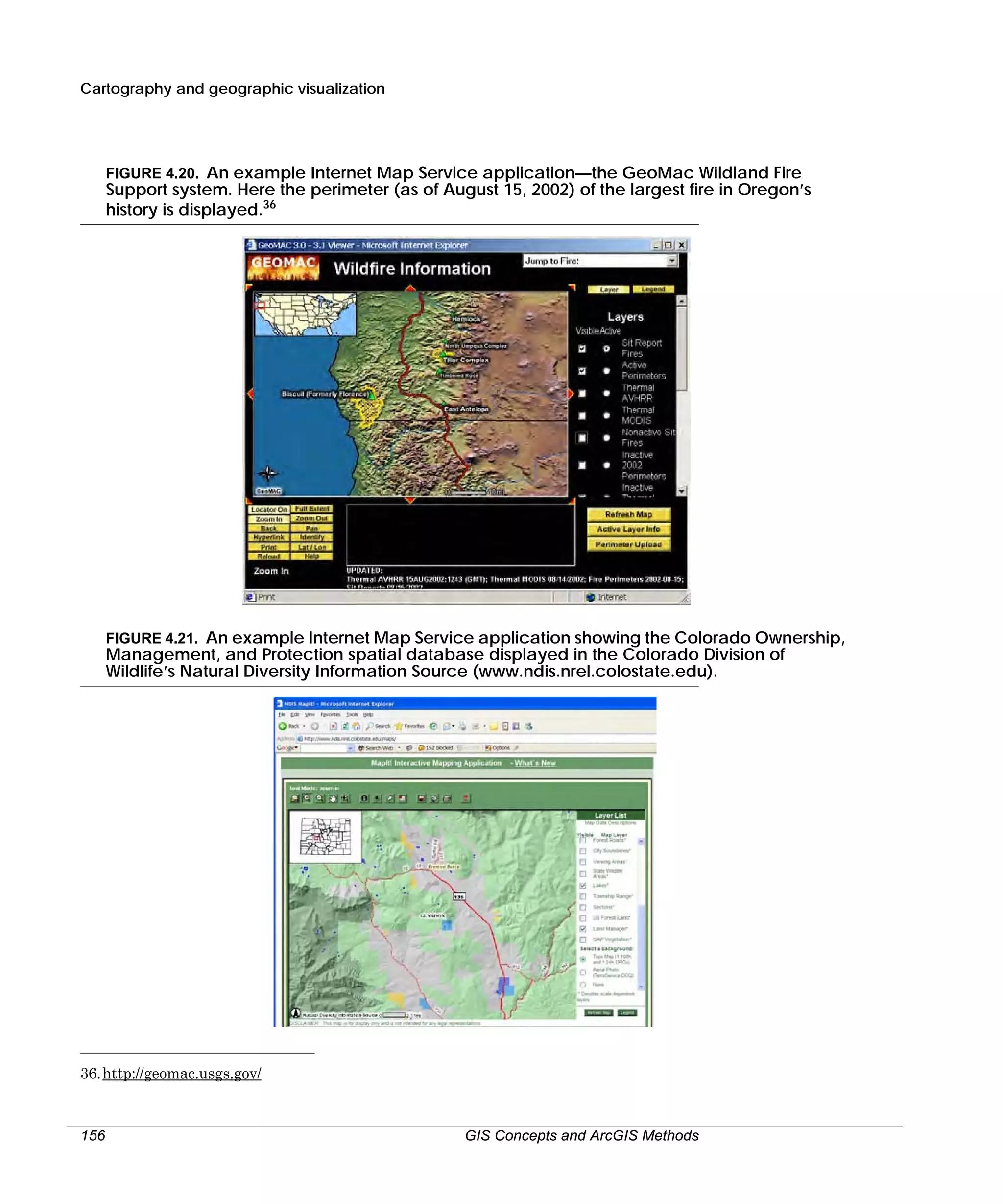Screen dimensions: 1003x1204
Task: Switch to the Legend tab in GeoMAC
Action: pos(653,289)
